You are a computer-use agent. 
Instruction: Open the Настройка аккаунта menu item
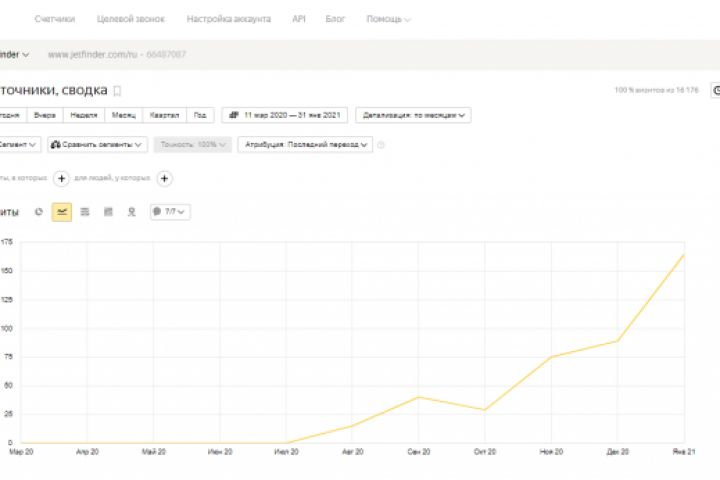point(228,19)
